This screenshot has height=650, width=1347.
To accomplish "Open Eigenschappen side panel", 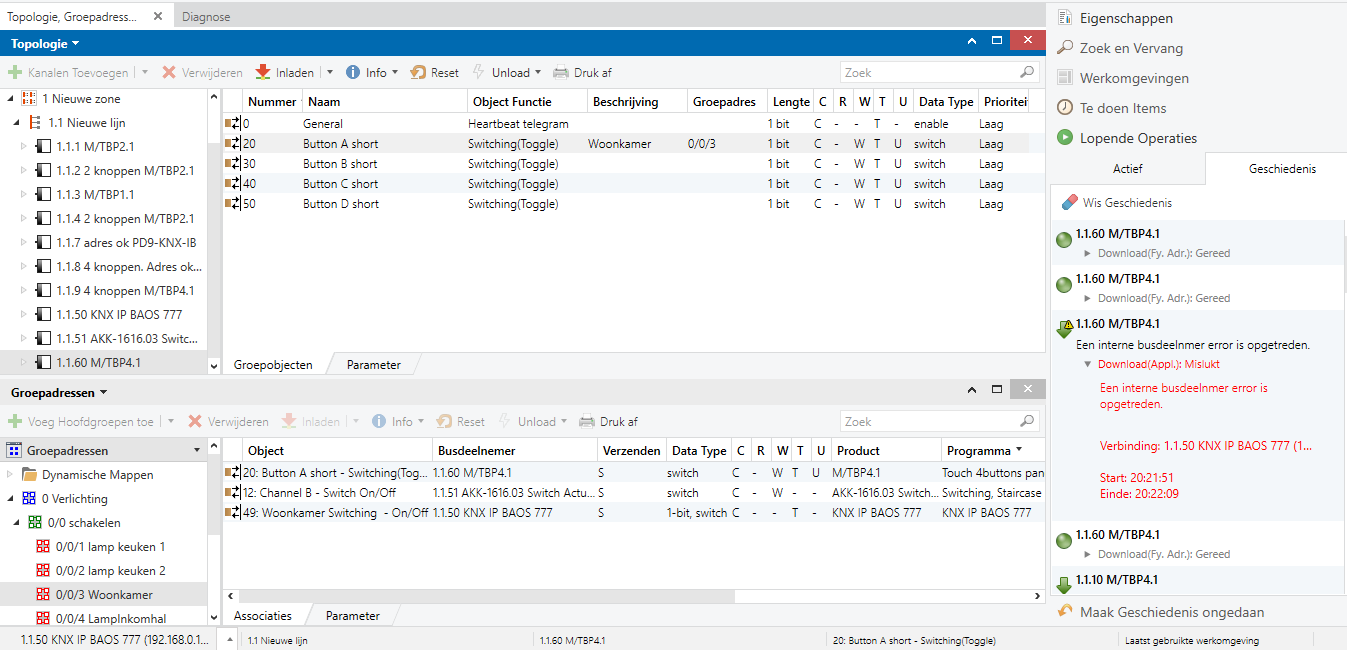I will coord(1115,18).
